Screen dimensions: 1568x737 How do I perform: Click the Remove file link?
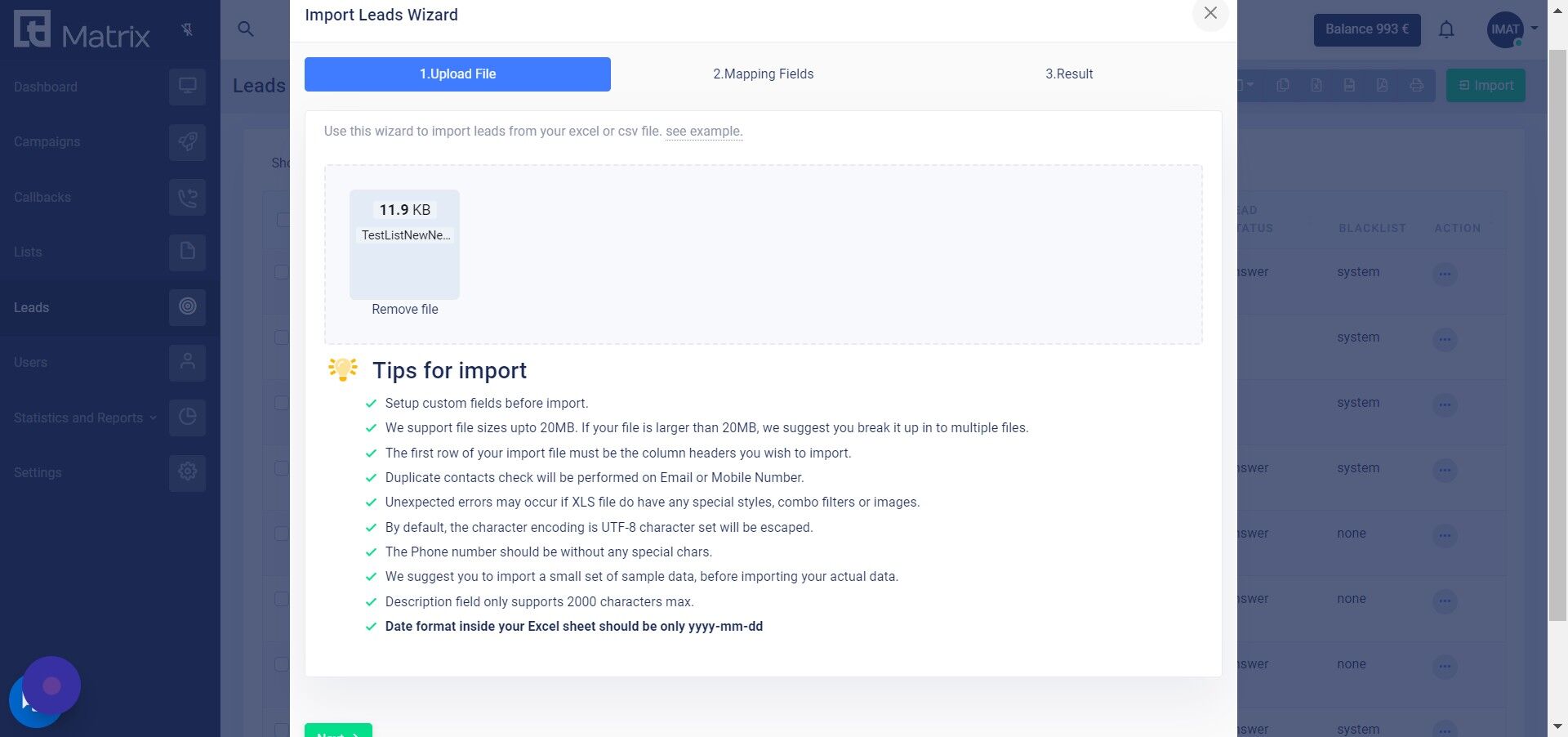point(404,310)
